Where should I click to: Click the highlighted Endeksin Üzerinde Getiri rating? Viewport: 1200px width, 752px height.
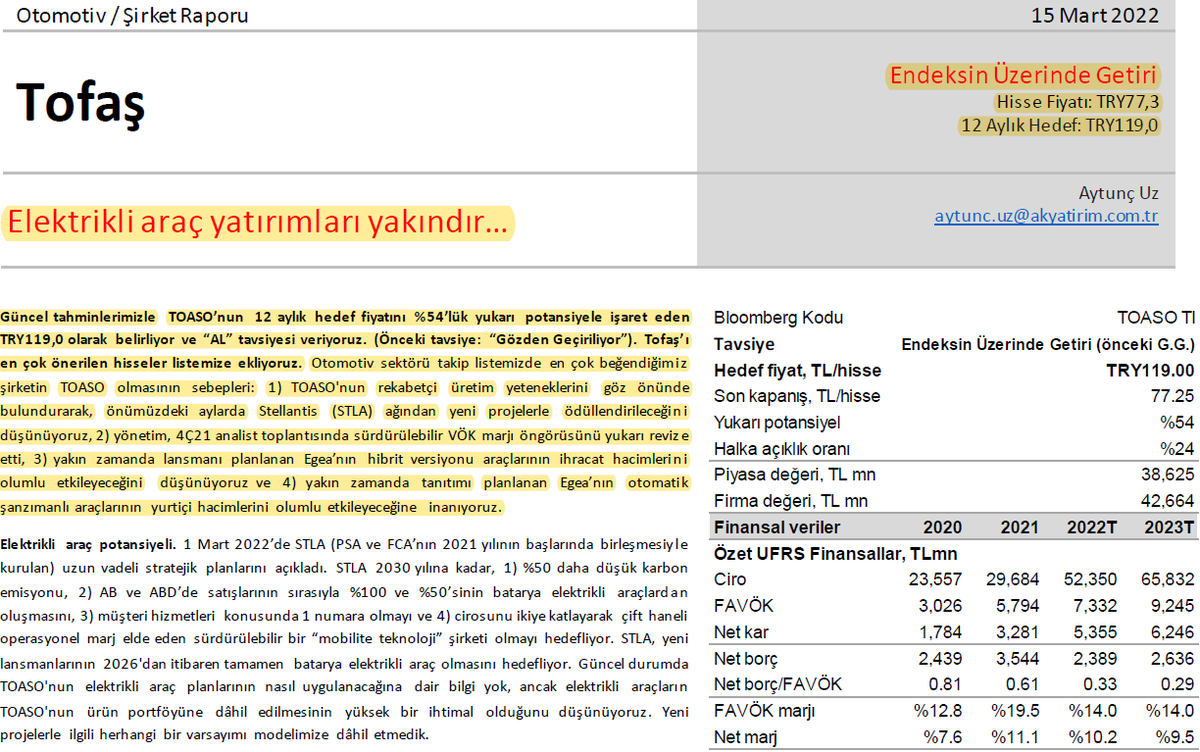point(1022,74)
